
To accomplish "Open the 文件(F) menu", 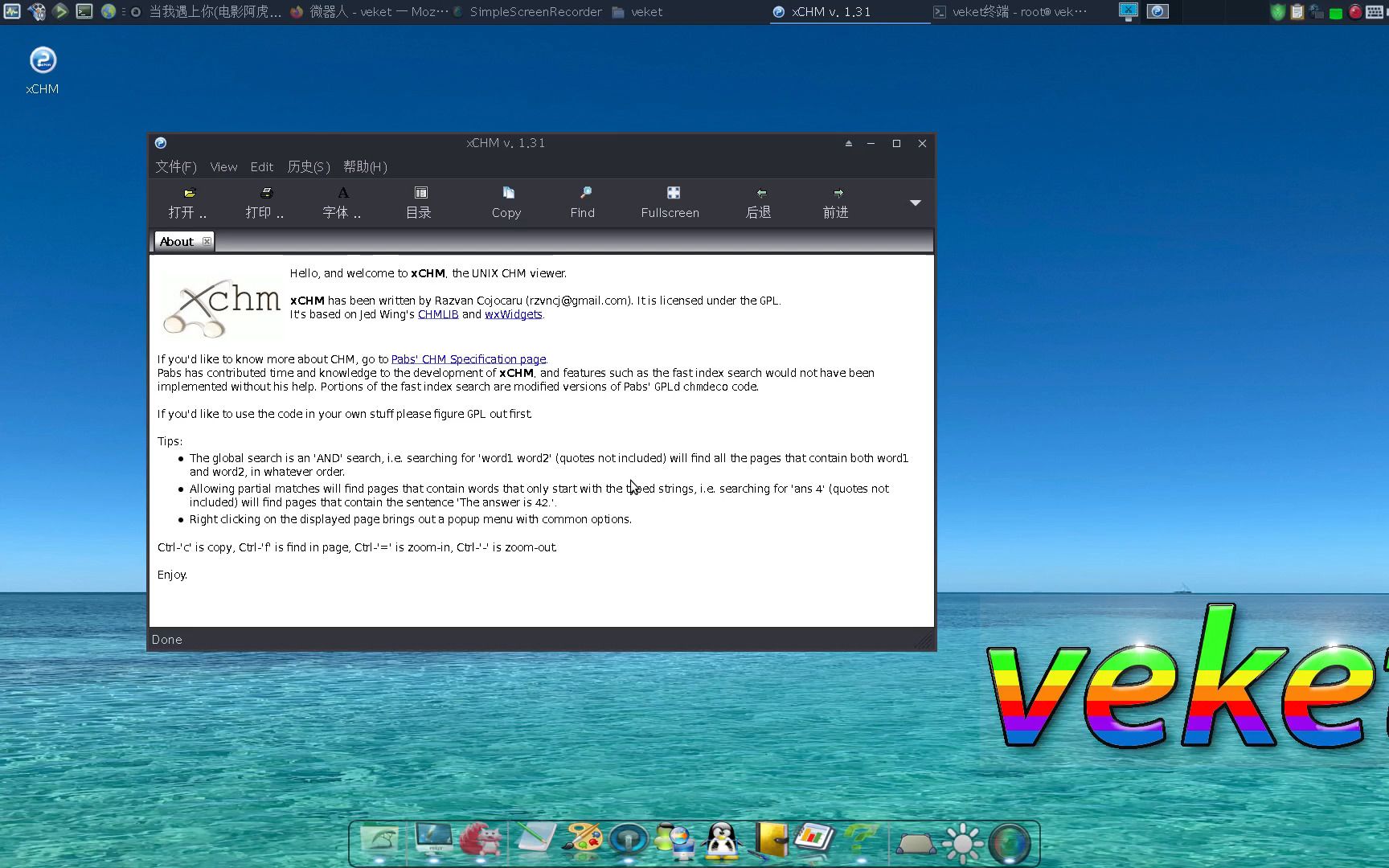I will (176, 166).
